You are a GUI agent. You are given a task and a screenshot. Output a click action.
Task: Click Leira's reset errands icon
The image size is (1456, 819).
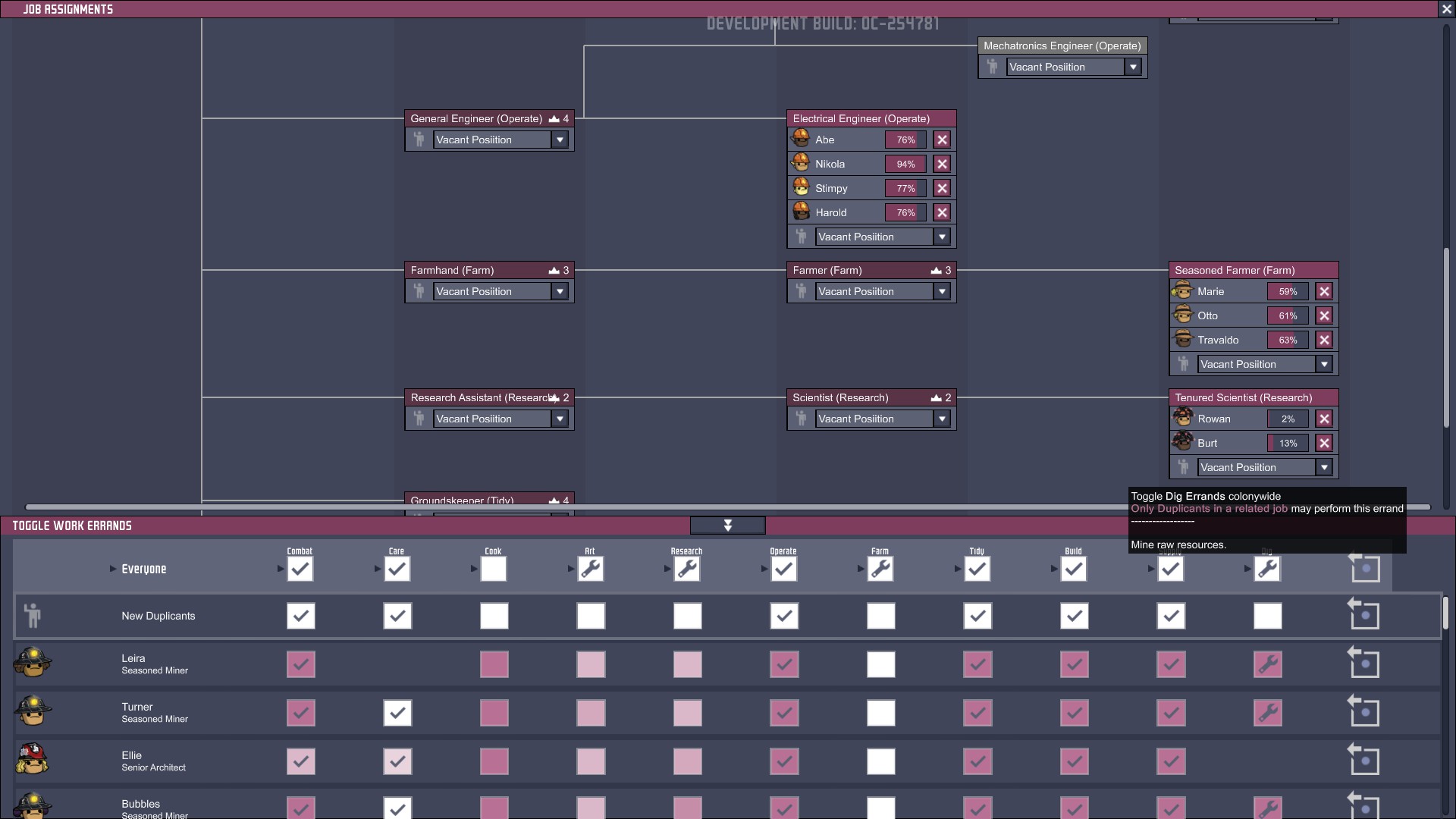tap(1363, 663)
